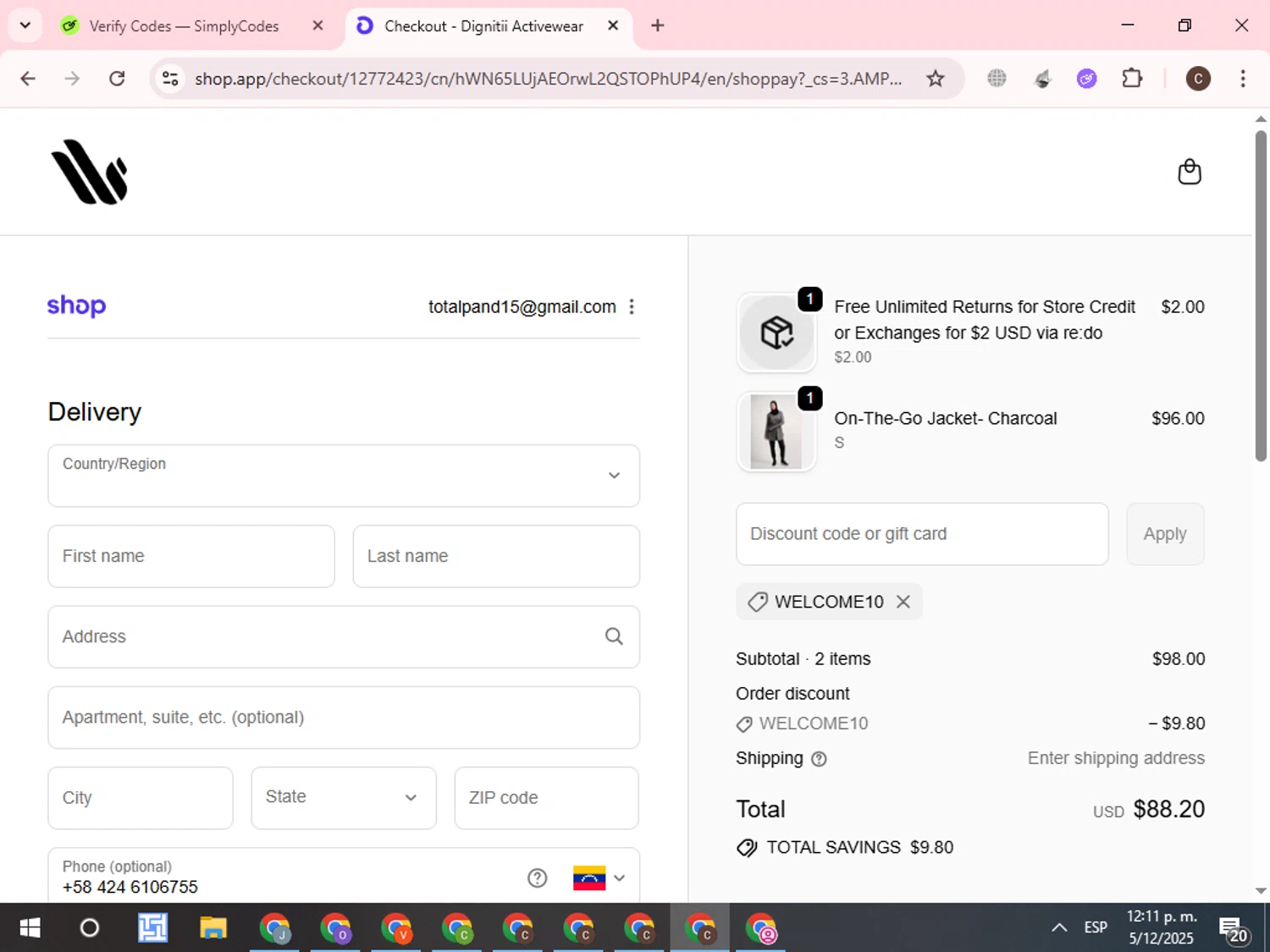
Task: Open notification center in taskbar
Action: [1233, 928]
